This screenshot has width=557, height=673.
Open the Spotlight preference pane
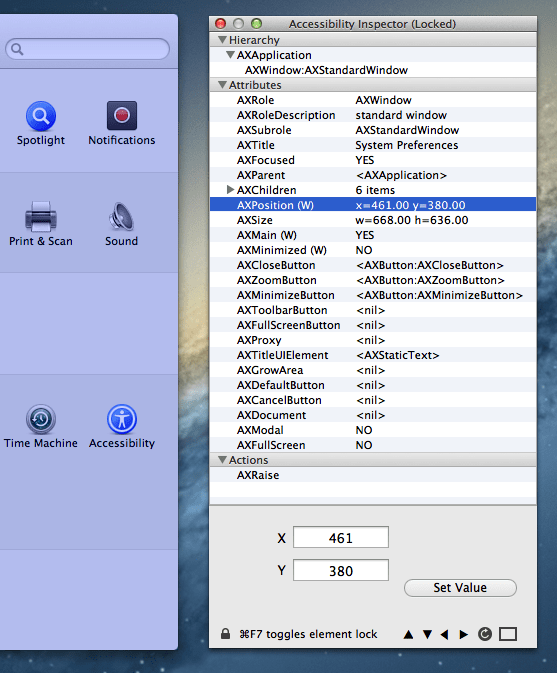(x=41, y=123)
